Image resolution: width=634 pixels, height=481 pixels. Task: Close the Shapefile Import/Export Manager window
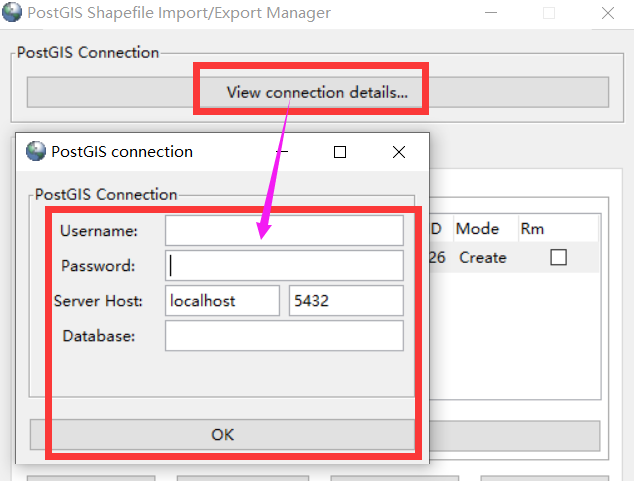click(x=608, y=13)
